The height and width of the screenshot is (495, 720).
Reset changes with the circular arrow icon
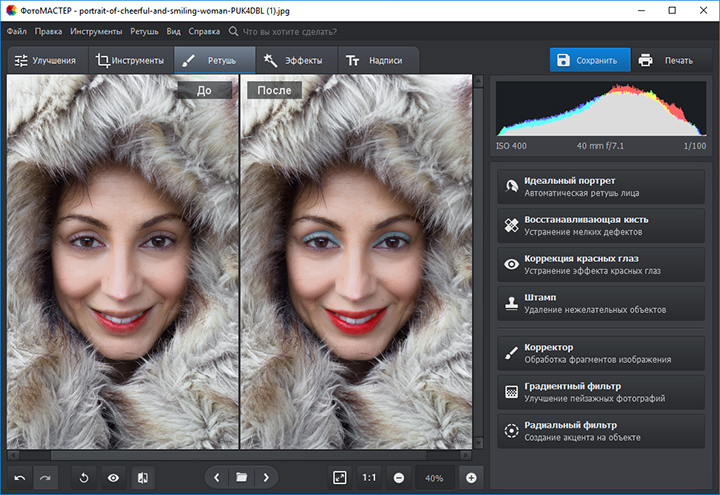click(84, 478)
